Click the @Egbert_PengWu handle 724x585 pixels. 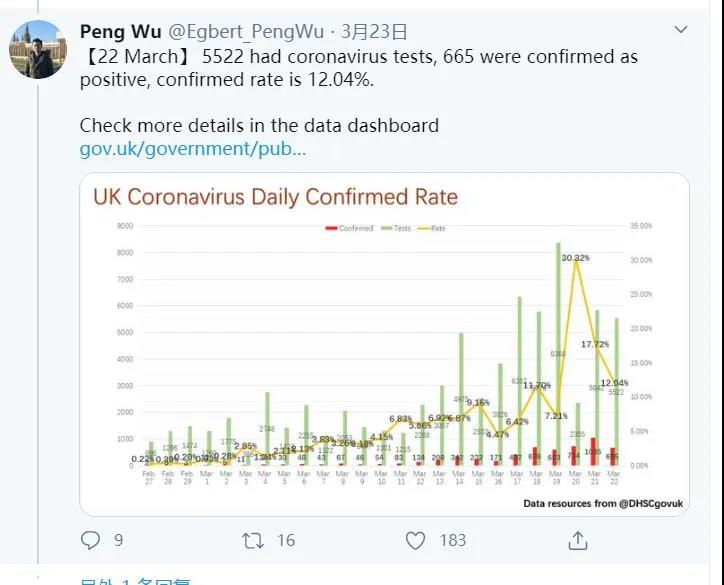coord(239,32)
